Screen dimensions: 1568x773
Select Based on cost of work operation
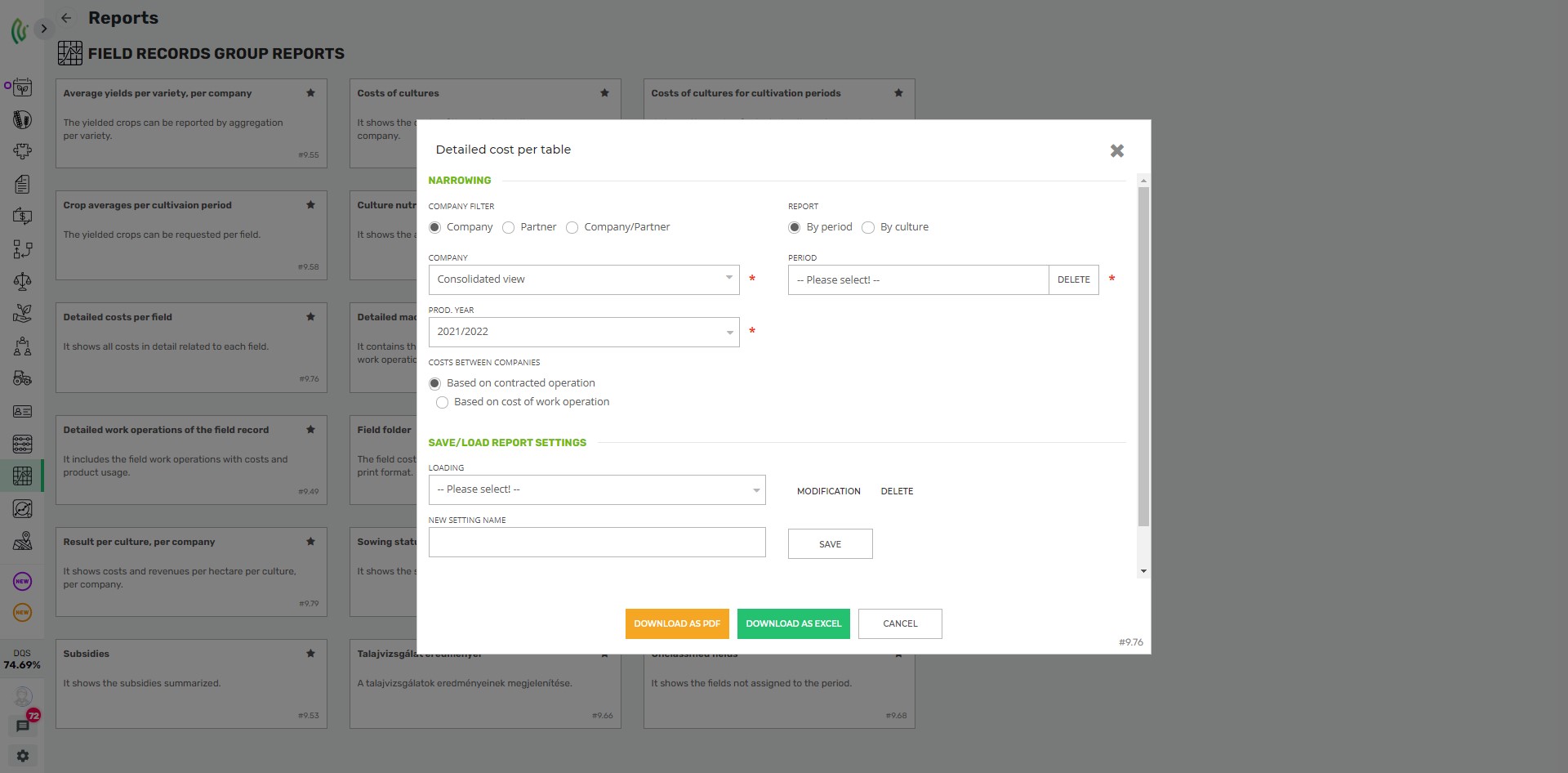(x=442, y=402)
